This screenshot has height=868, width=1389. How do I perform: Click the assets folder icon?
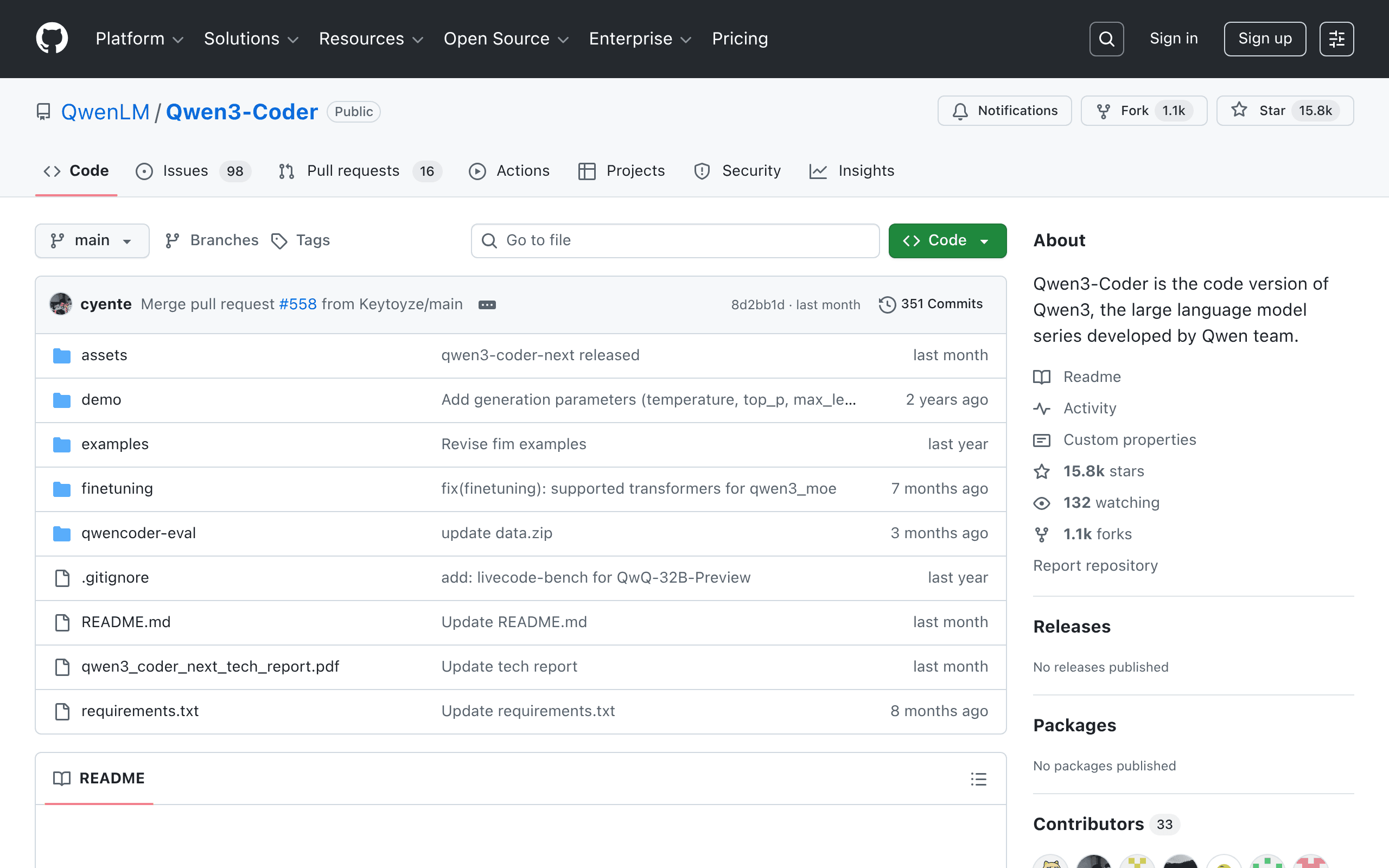click(x=61, y=355)
